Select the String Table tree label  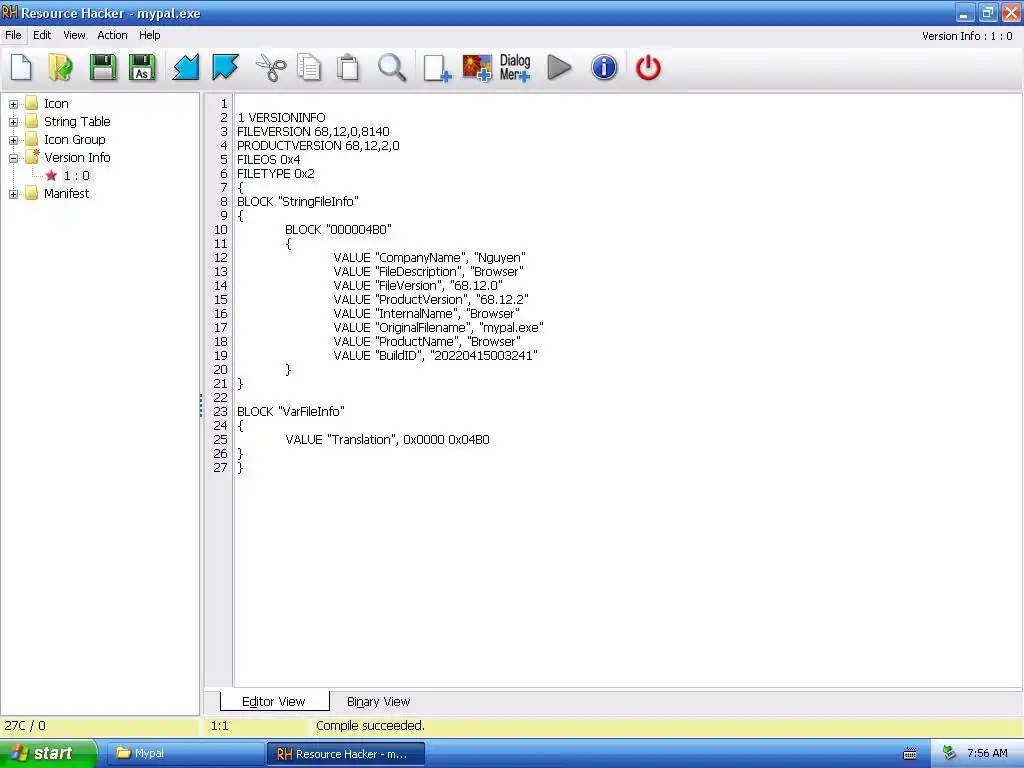click(77, 121)
